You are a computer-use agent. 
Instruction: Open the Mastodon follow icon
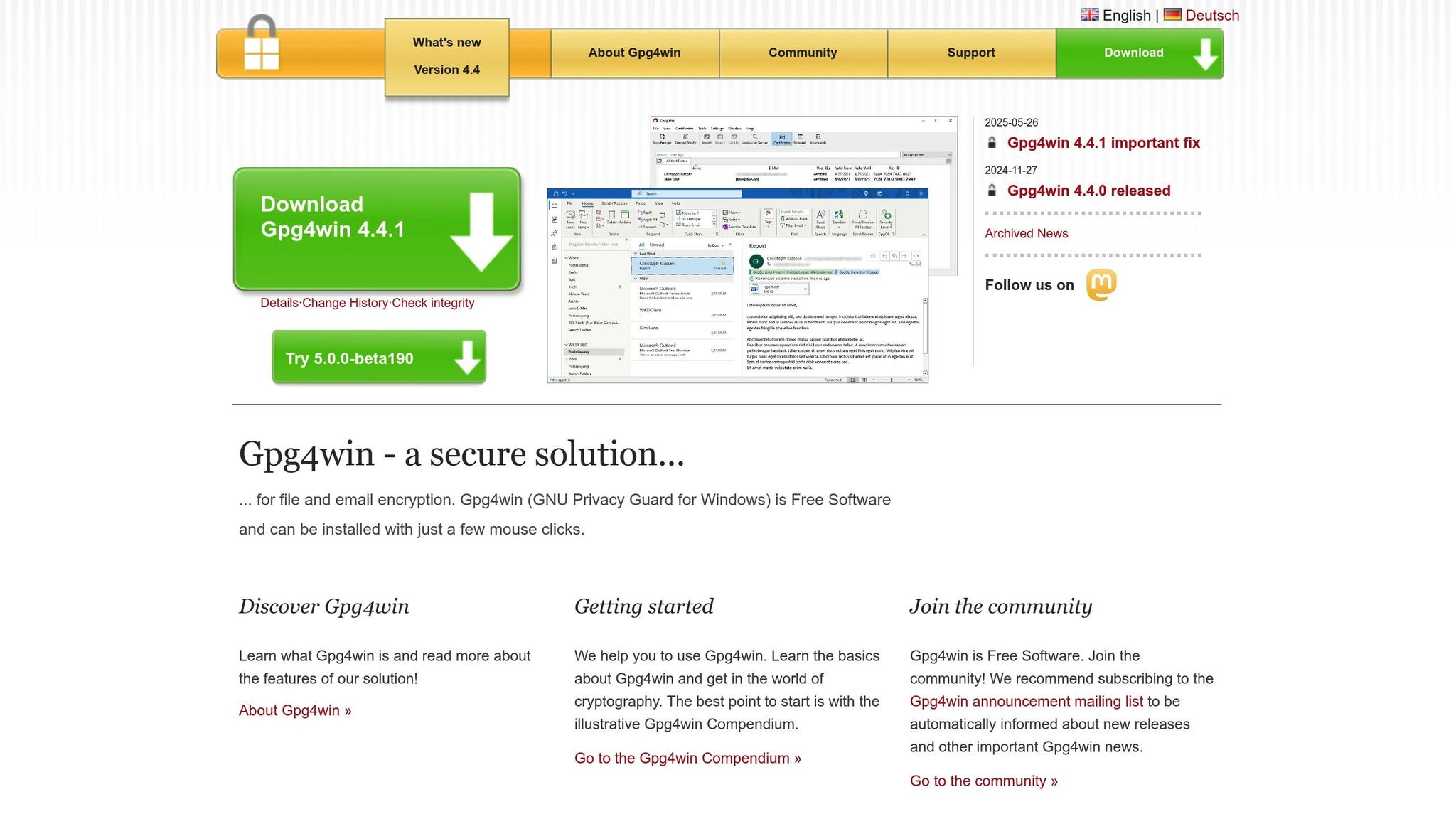tap(1101, 284)
